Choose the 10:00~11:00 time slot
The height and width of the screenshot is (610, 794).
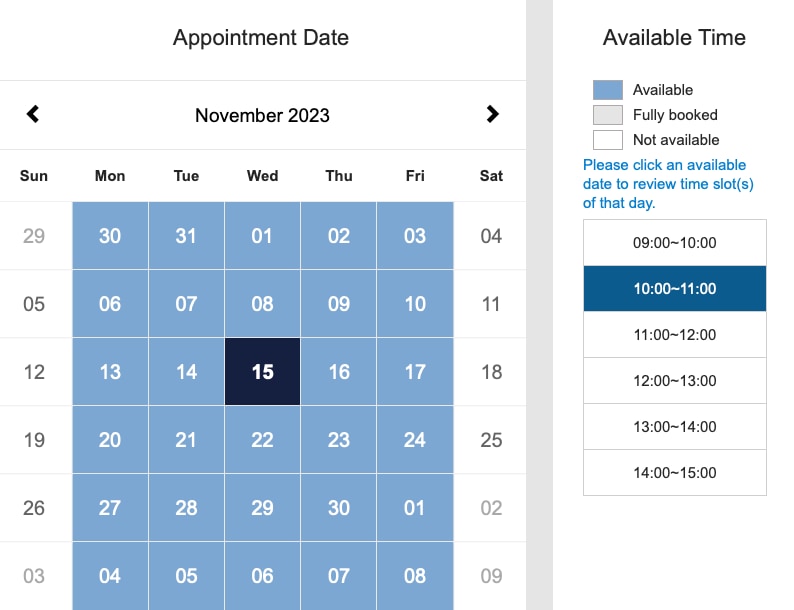tap(674, 289)
